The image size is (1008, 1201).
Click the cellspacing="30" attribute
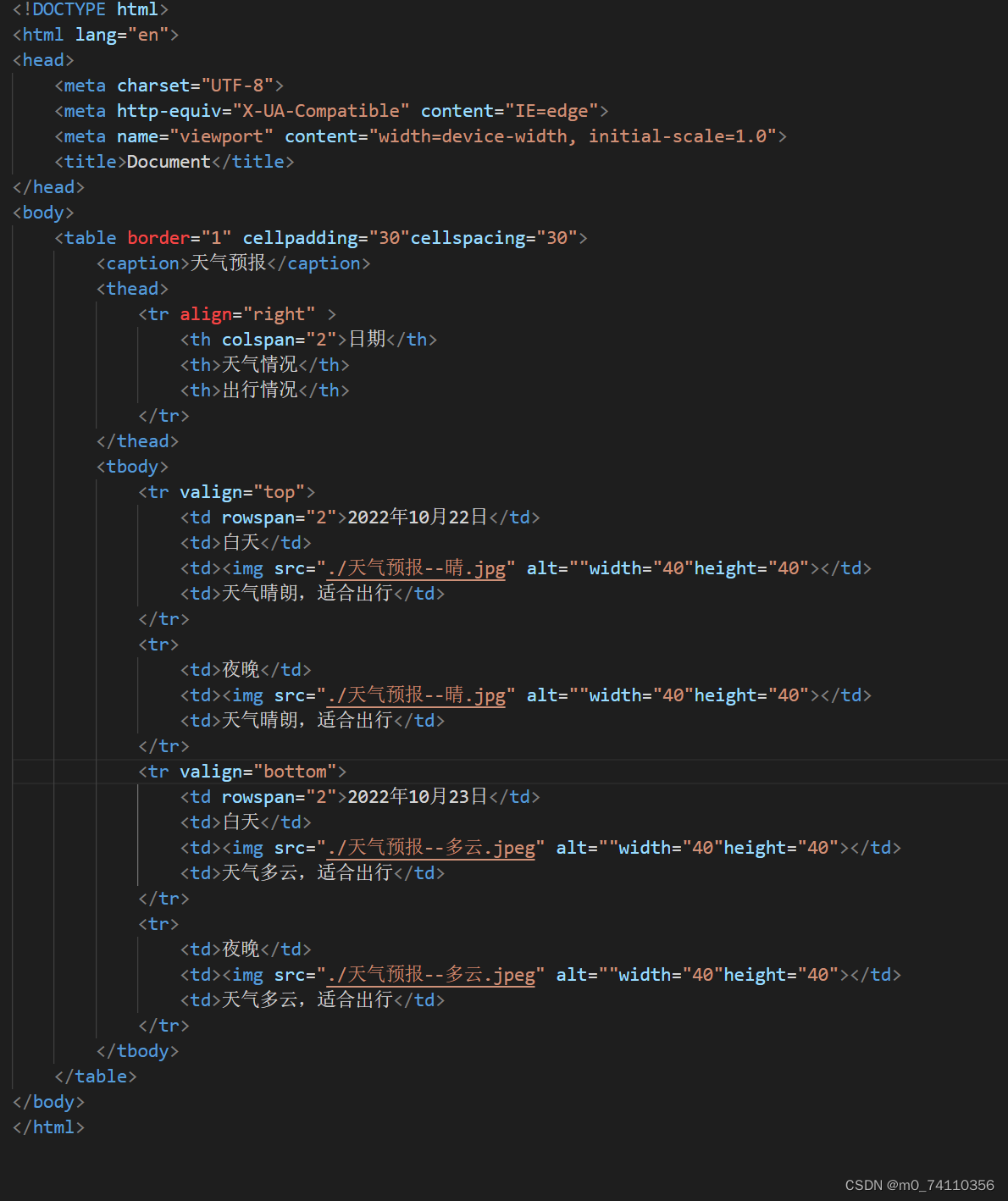(494, 238)
